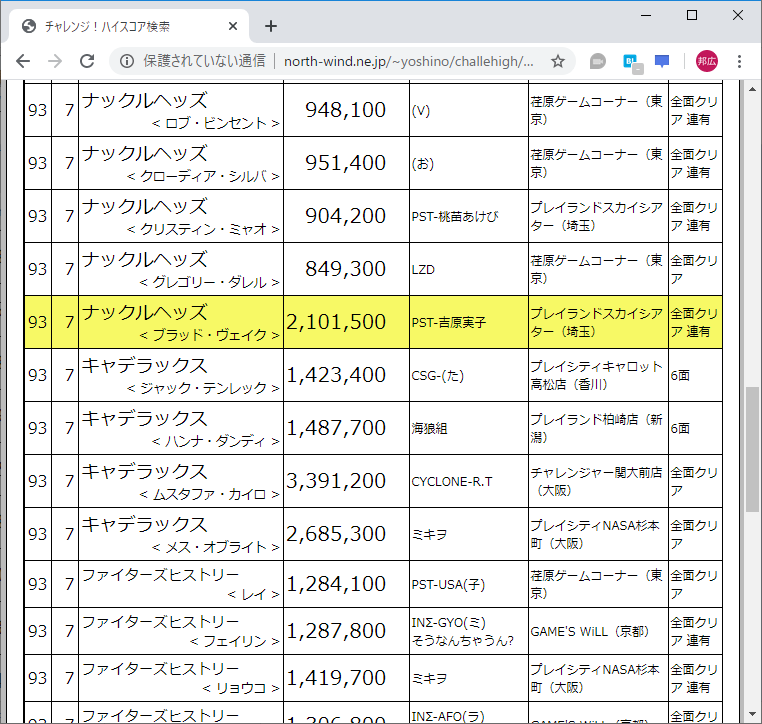Click location チャレンジャー関大前店（大阪）
The image size is (762, 724).
coord(597,481)
